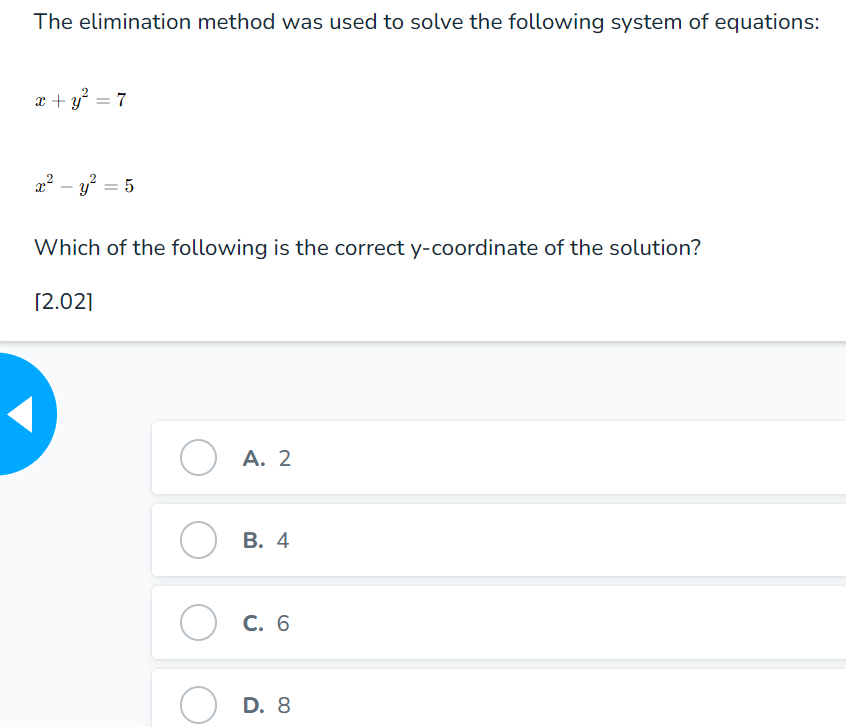846x727 pixels.
Task: Click the white triangle inside the blue button
Action: [20, 413]
